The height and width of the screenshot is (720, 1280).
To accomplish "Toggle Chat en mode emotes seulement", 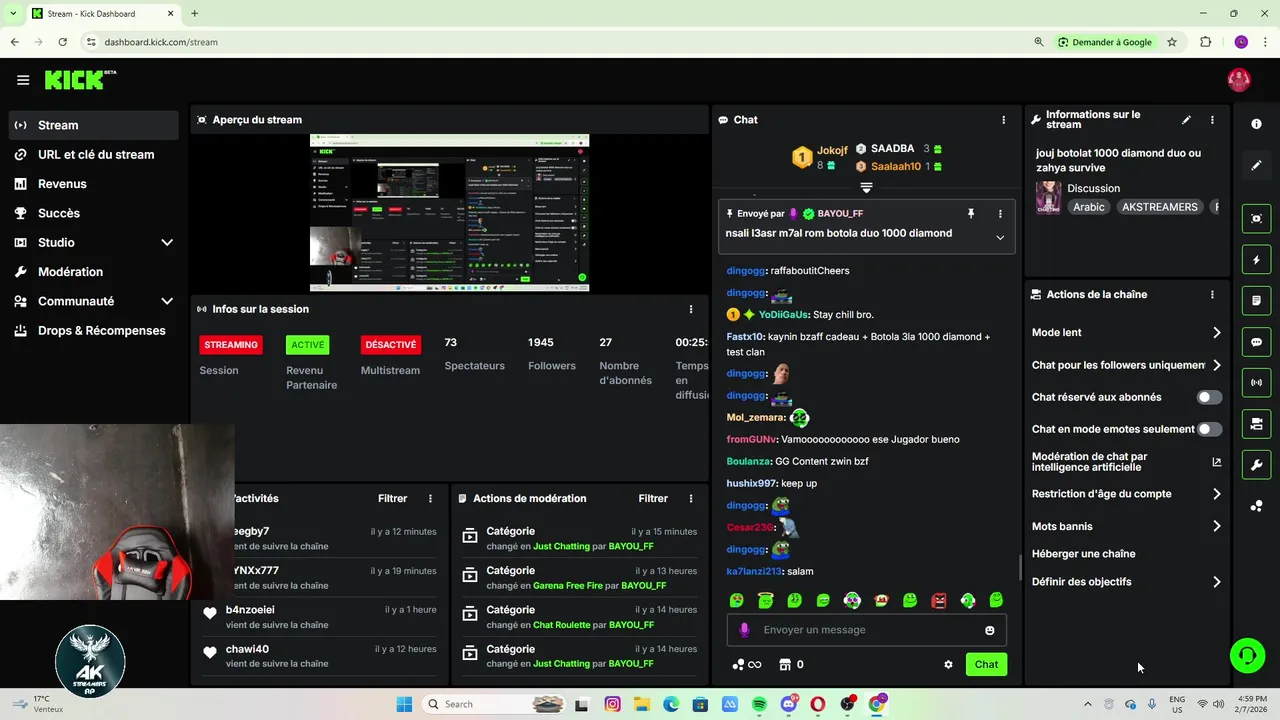I will (x=1210, y=429).
